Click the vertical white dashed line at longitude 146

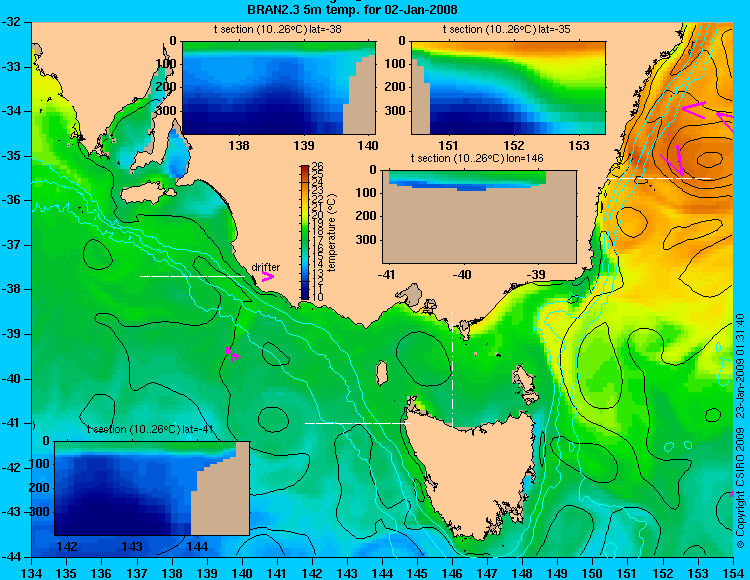(452, 369)
